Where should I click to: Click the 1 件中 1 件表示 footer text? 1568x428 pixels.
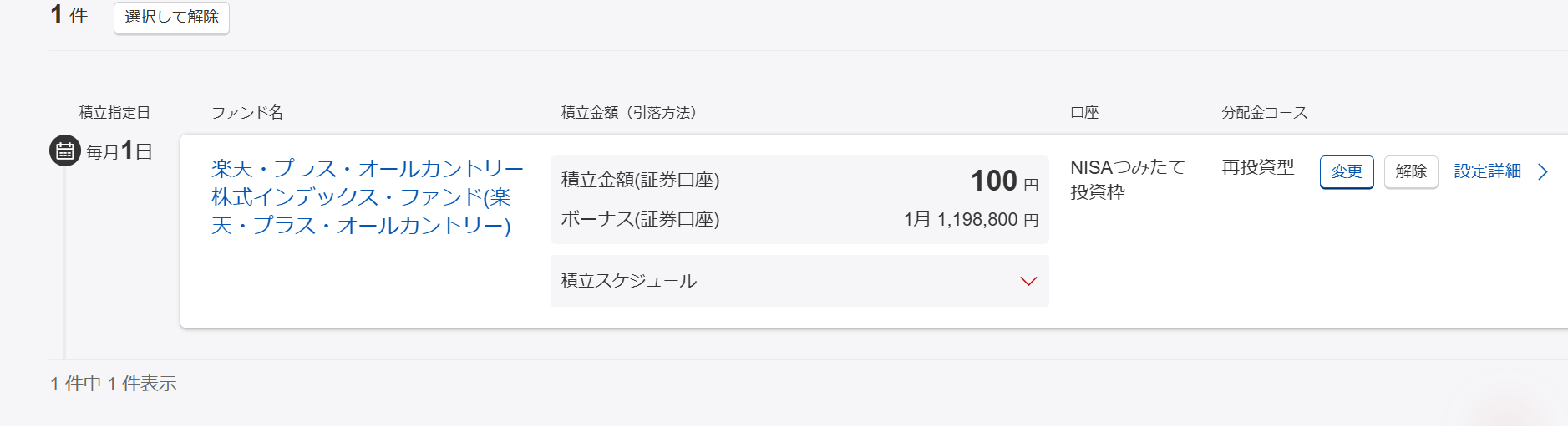point(114,384)
